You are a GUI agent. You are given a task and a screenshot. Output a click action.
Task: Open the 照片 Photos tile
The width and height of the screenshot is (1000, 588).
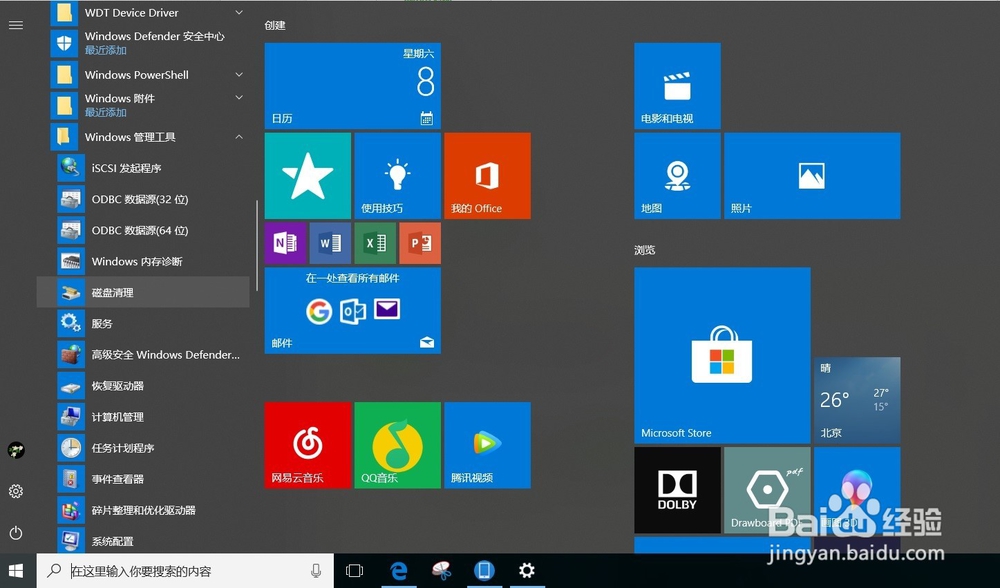click(x=812, y=176)
